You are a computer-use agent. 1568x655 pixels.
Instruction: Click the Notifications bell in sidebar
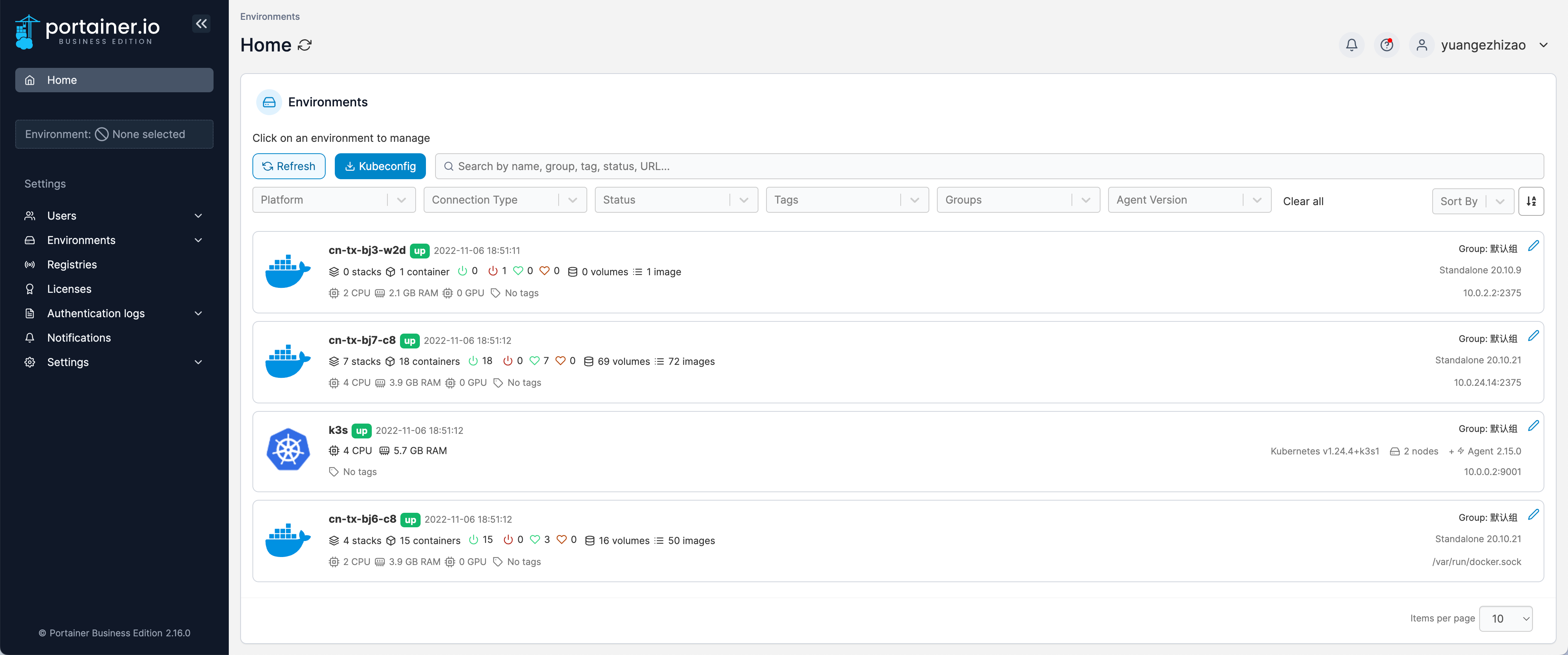point(30,338)
